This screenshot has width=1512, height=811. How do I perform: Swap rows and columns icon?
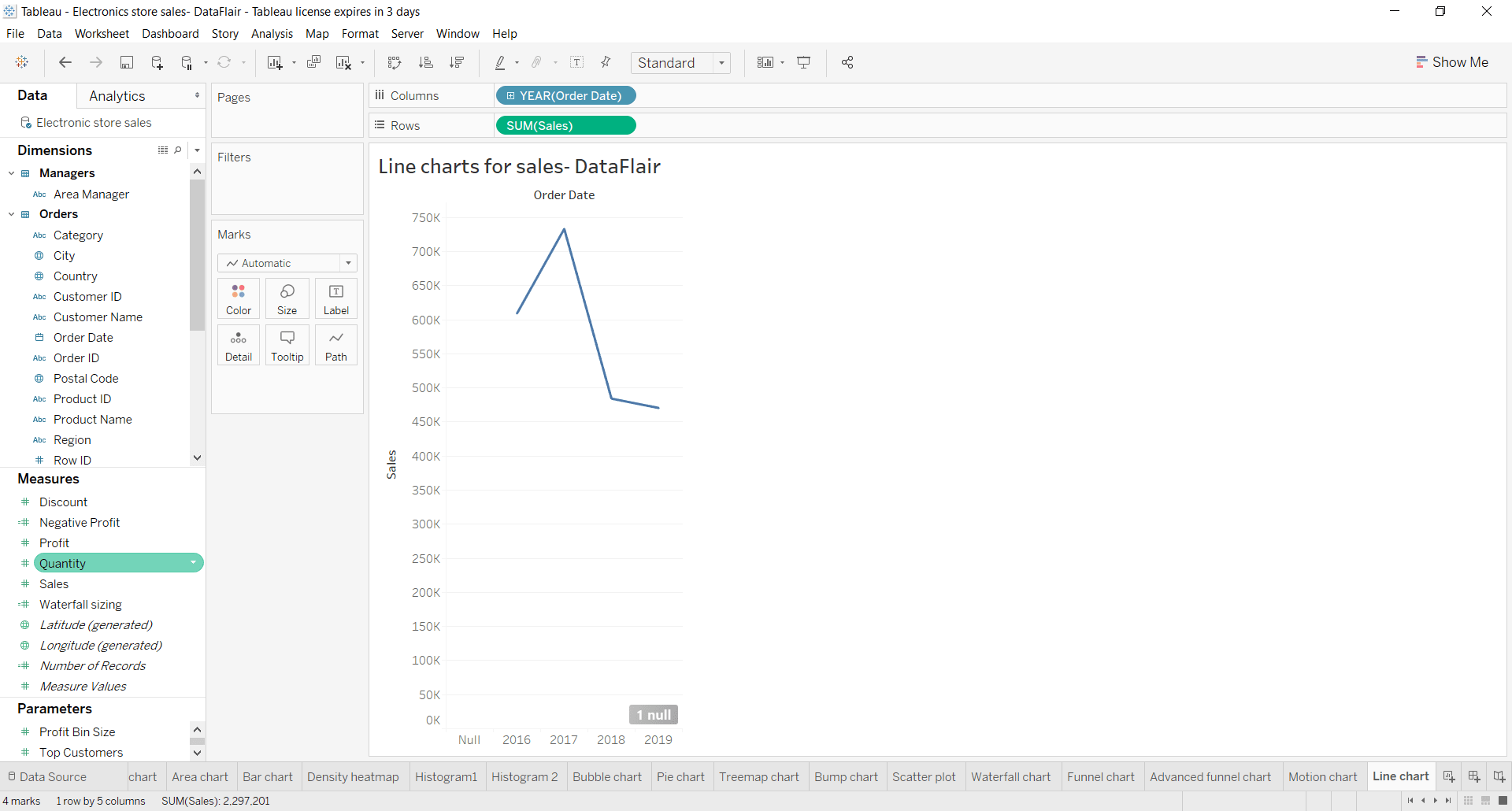(x=395, y=62)
